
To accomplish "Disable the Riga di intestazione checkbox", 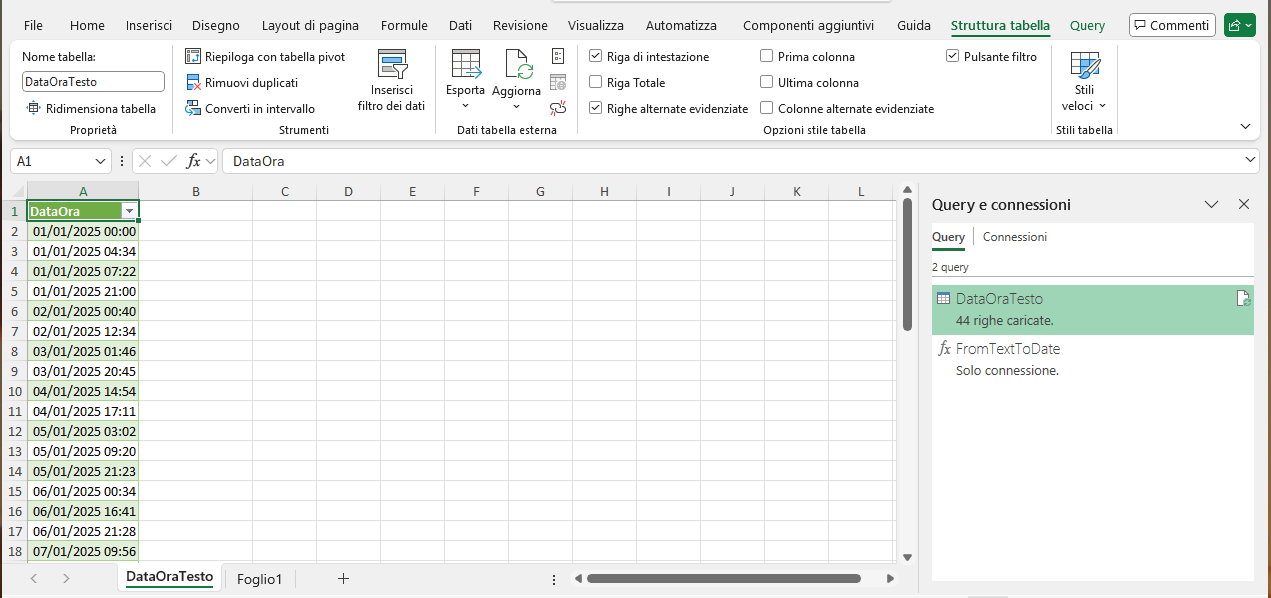I will pos(596,56).
